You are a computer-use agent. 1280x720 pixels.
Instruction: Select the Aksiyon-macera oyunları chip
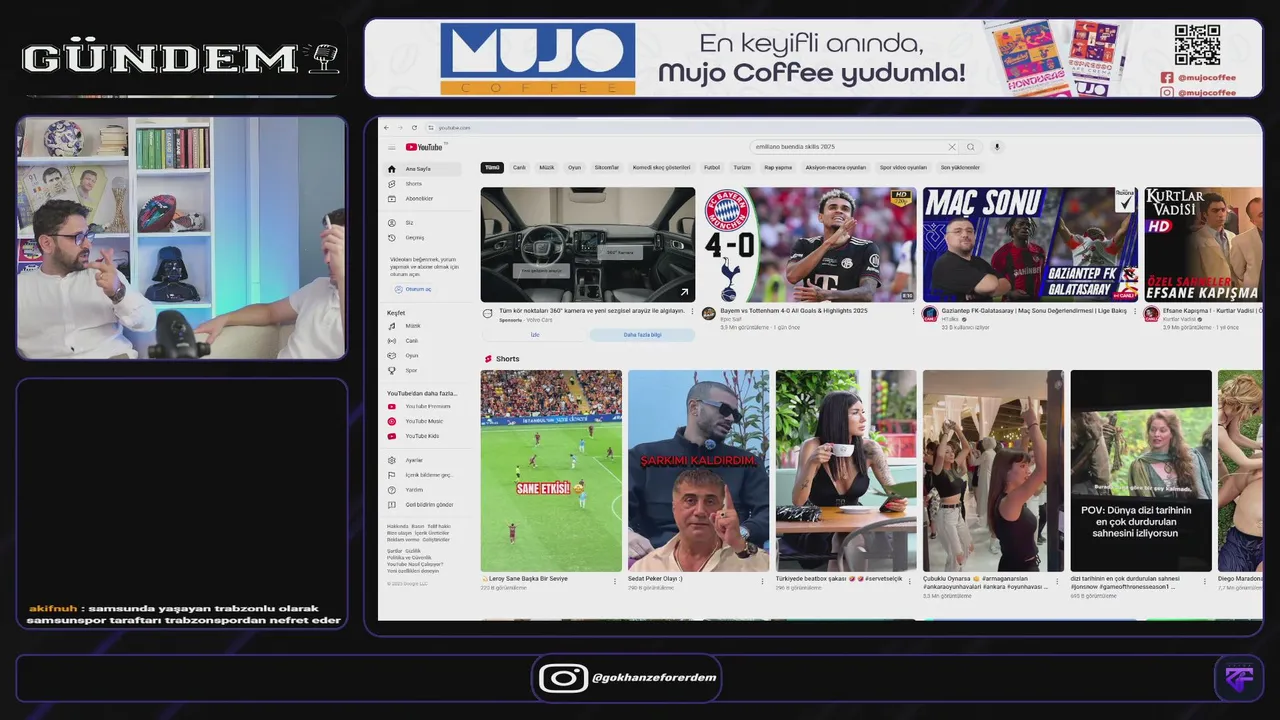(836, 168)
